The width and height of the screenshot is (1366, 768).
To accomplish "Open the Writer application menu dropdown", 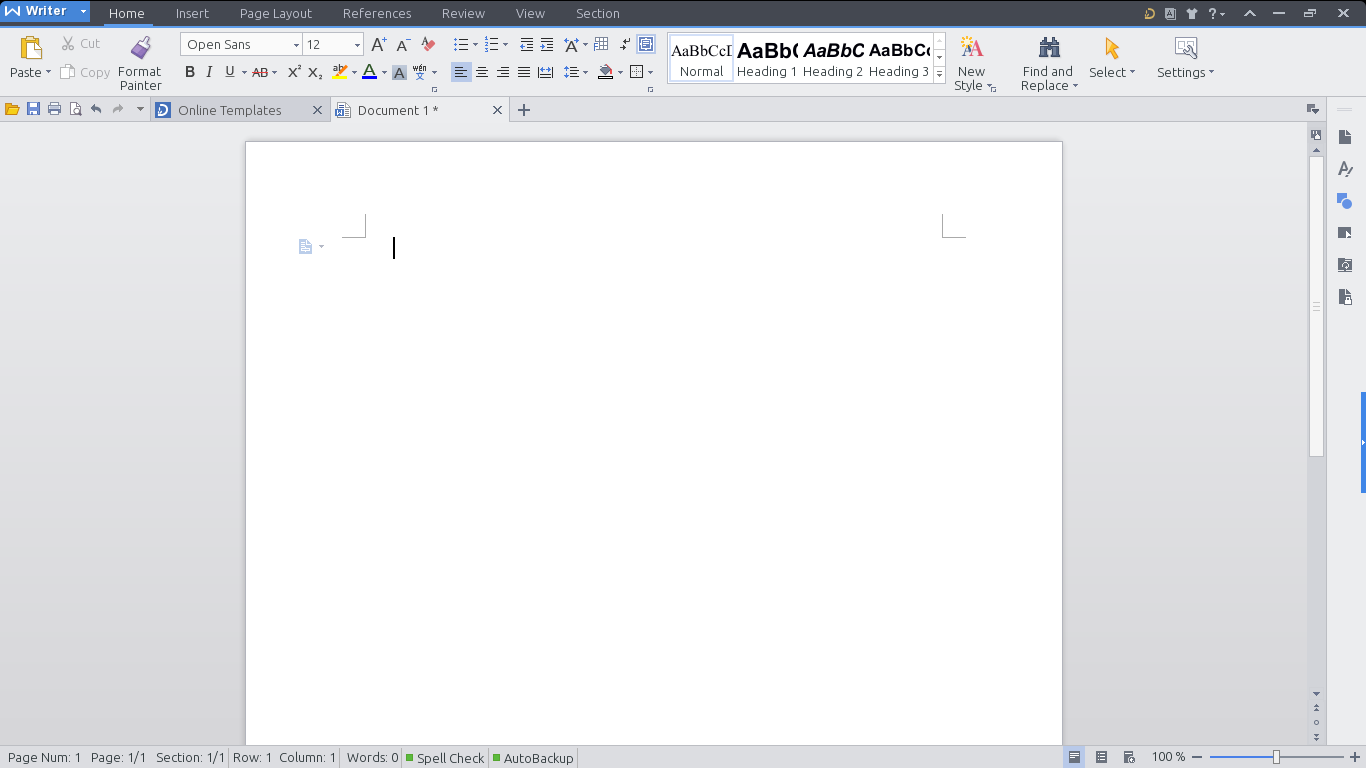I will pyautogui.click(x=84, y=12).
